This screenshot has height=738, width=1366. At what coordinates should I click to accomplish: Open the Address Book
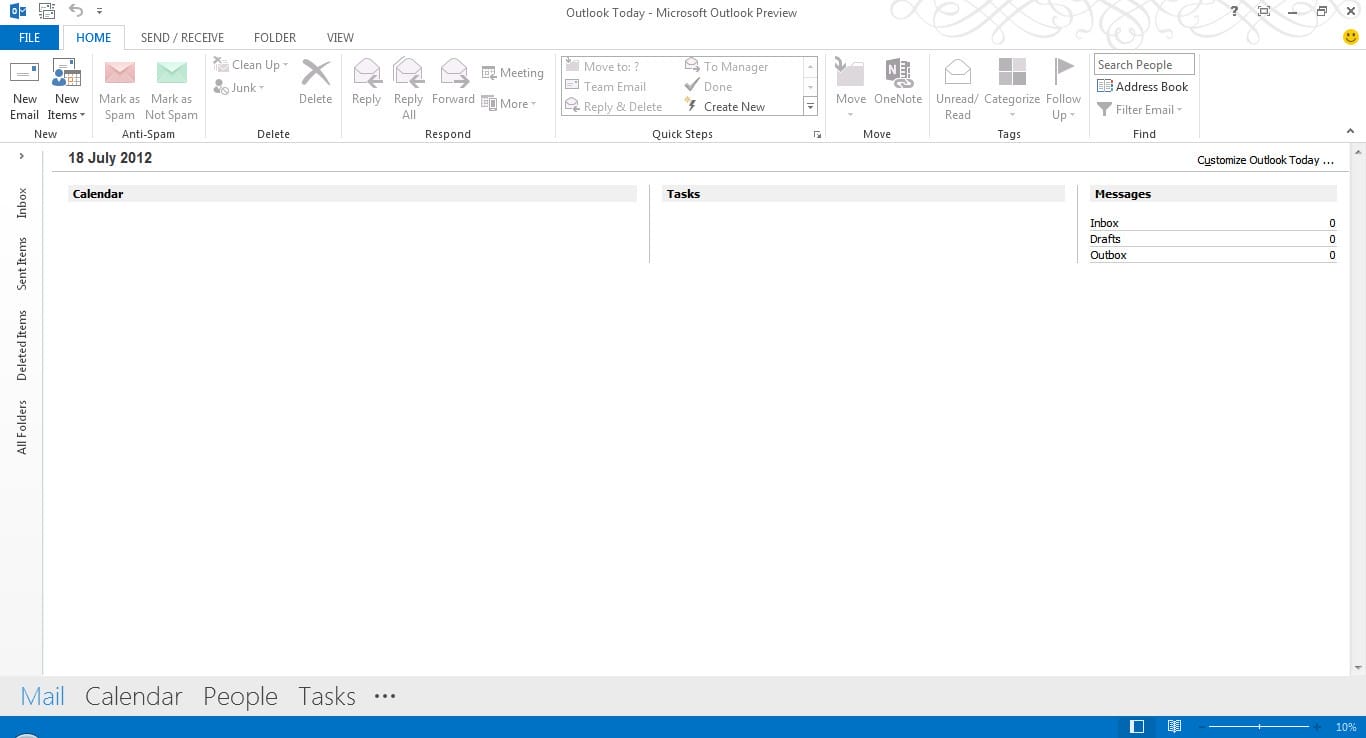pos(1142,87)
